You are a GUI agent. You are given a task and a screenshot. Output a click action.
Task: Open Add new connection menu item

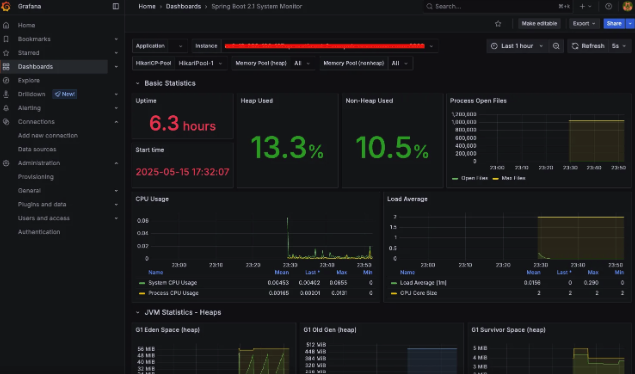(48, 135)
